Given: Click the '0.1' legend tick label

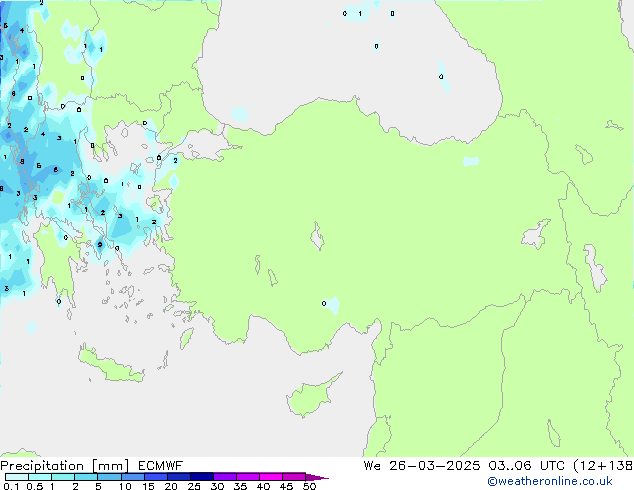Looking at the screenshot, I should point(11,486).
